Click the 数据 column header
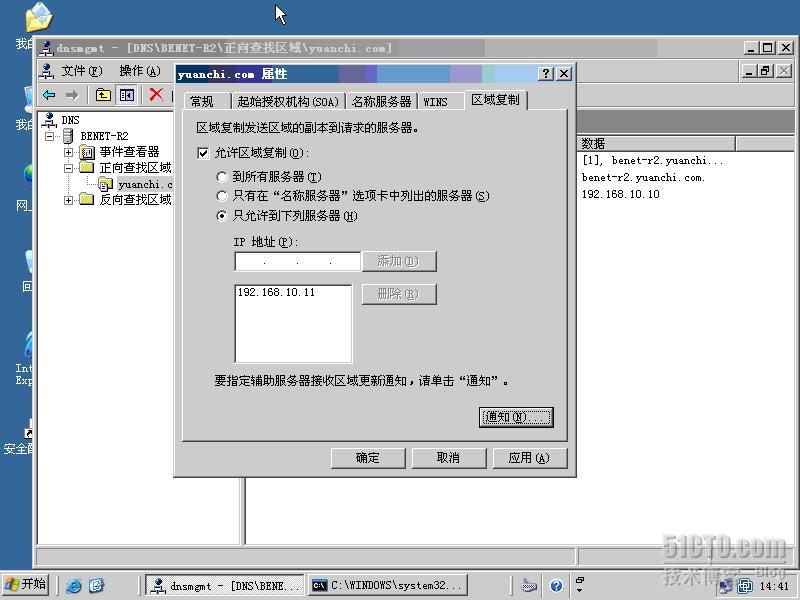800x600 pixels. 656,144
